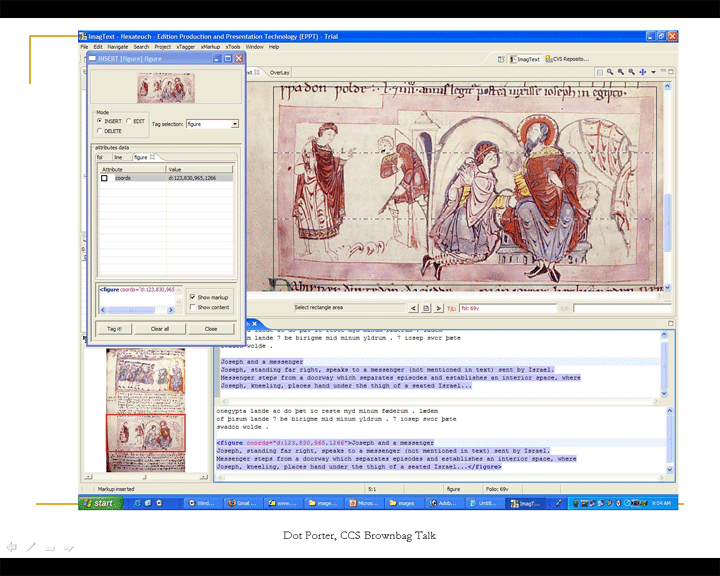Screen dimensions: 720x576
Task: Open the xMarkup menu
Action: tap(210, 47)
